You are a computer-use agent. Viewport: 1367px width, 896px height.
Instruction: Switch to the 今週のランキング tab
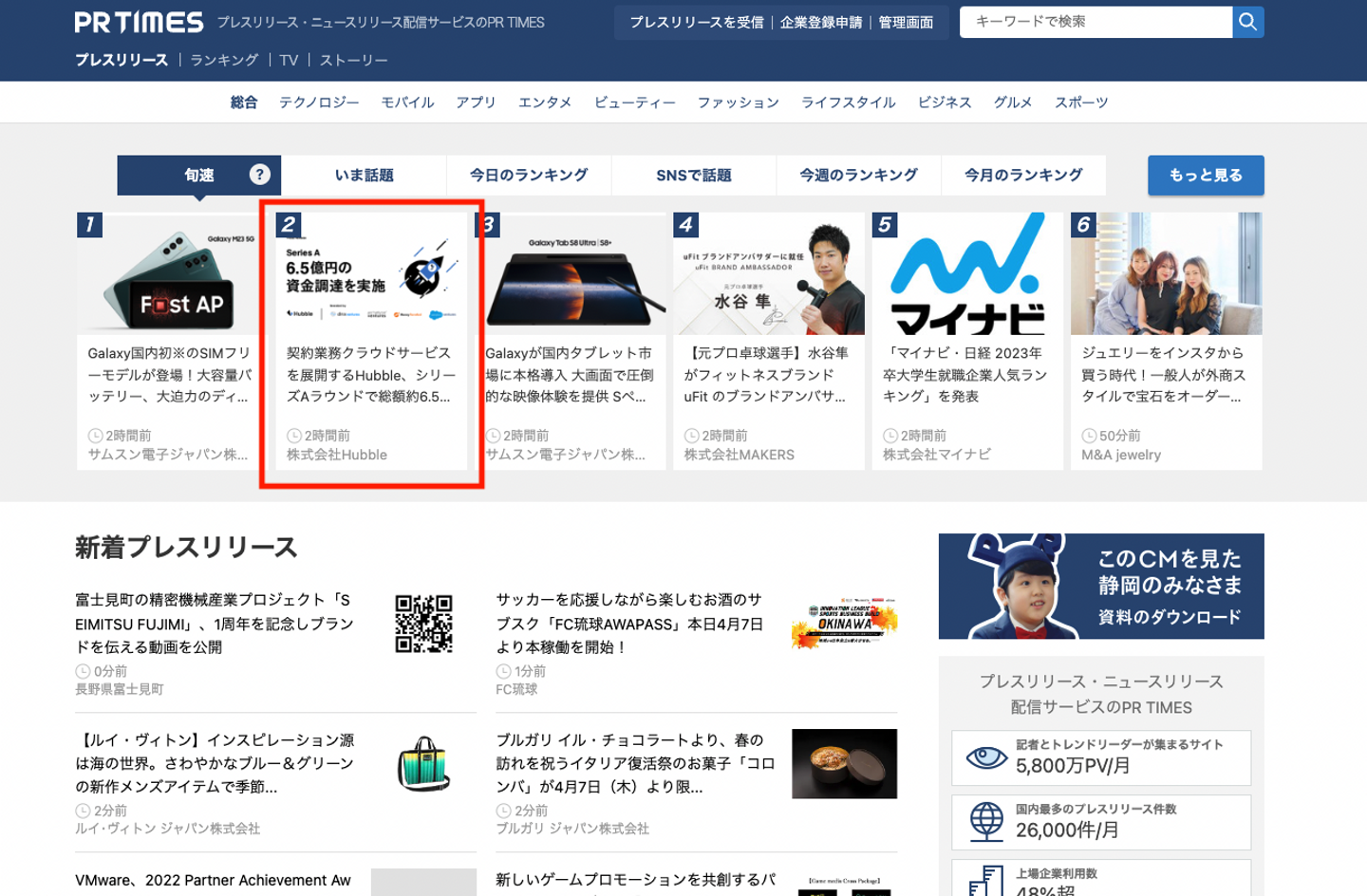858,175
